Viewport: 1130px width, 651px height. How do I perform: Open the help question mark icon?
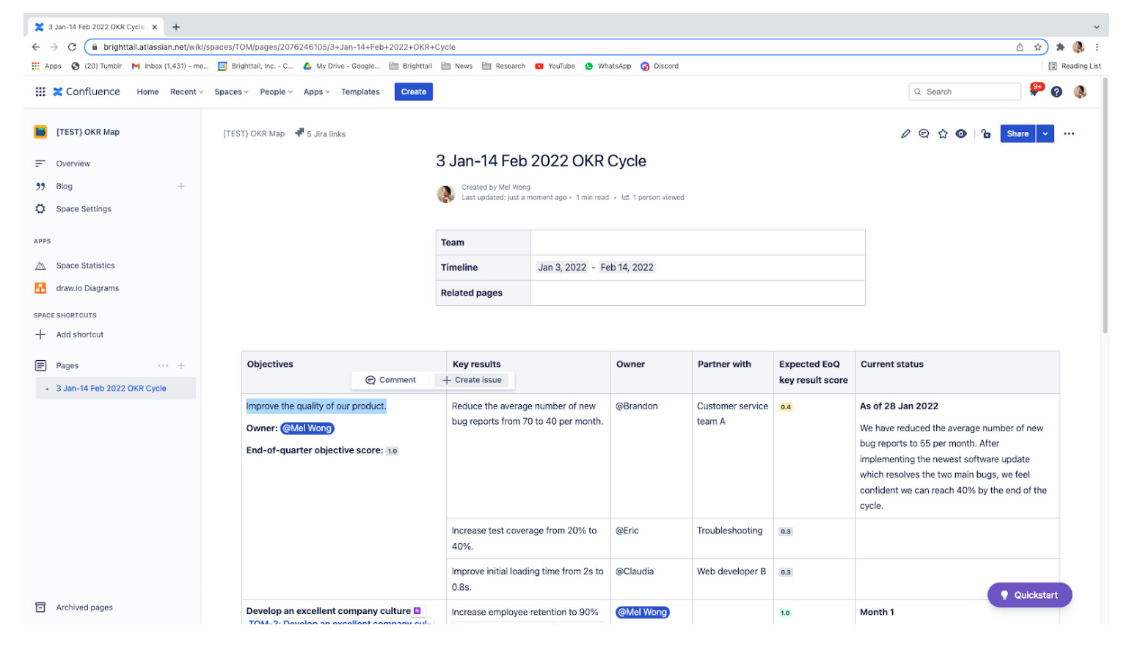pos(1056,92)
